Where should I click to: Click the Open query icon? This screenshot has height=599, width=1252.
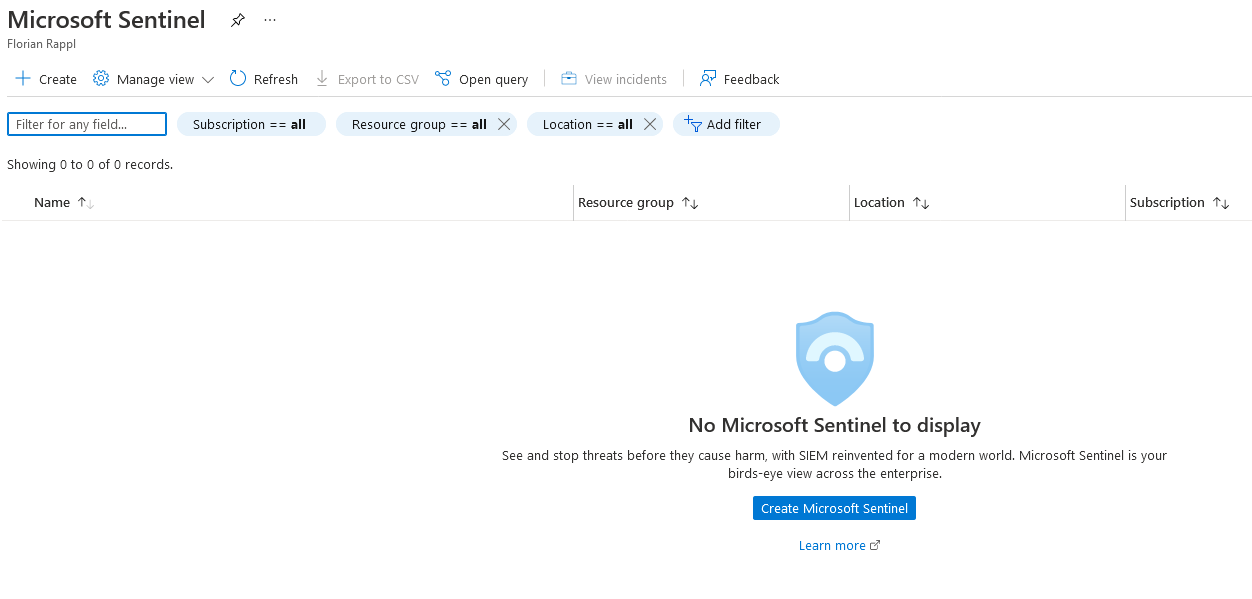point(443,79)
